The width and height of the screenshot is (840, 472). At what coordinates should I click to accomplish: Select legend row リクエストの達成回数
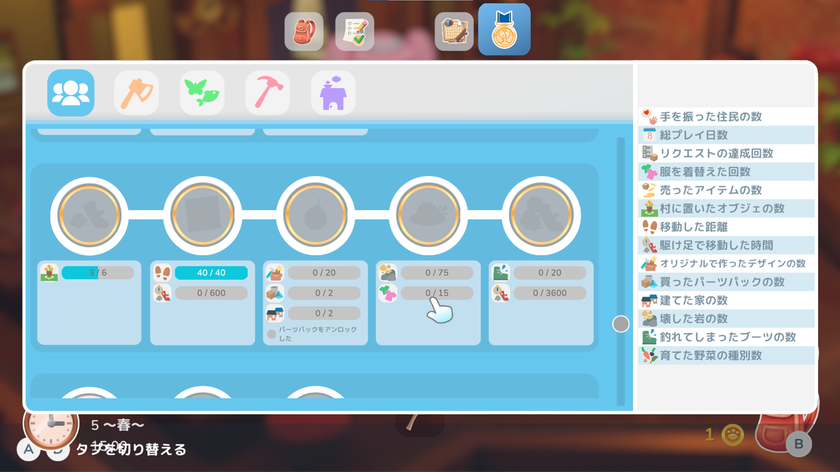point(726,153)
